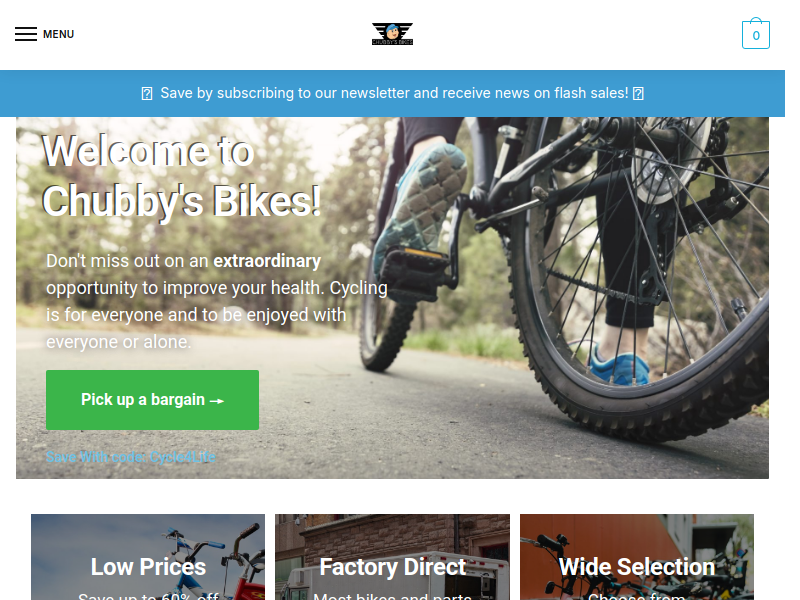Click the cart item count zero

pos(756,36)
